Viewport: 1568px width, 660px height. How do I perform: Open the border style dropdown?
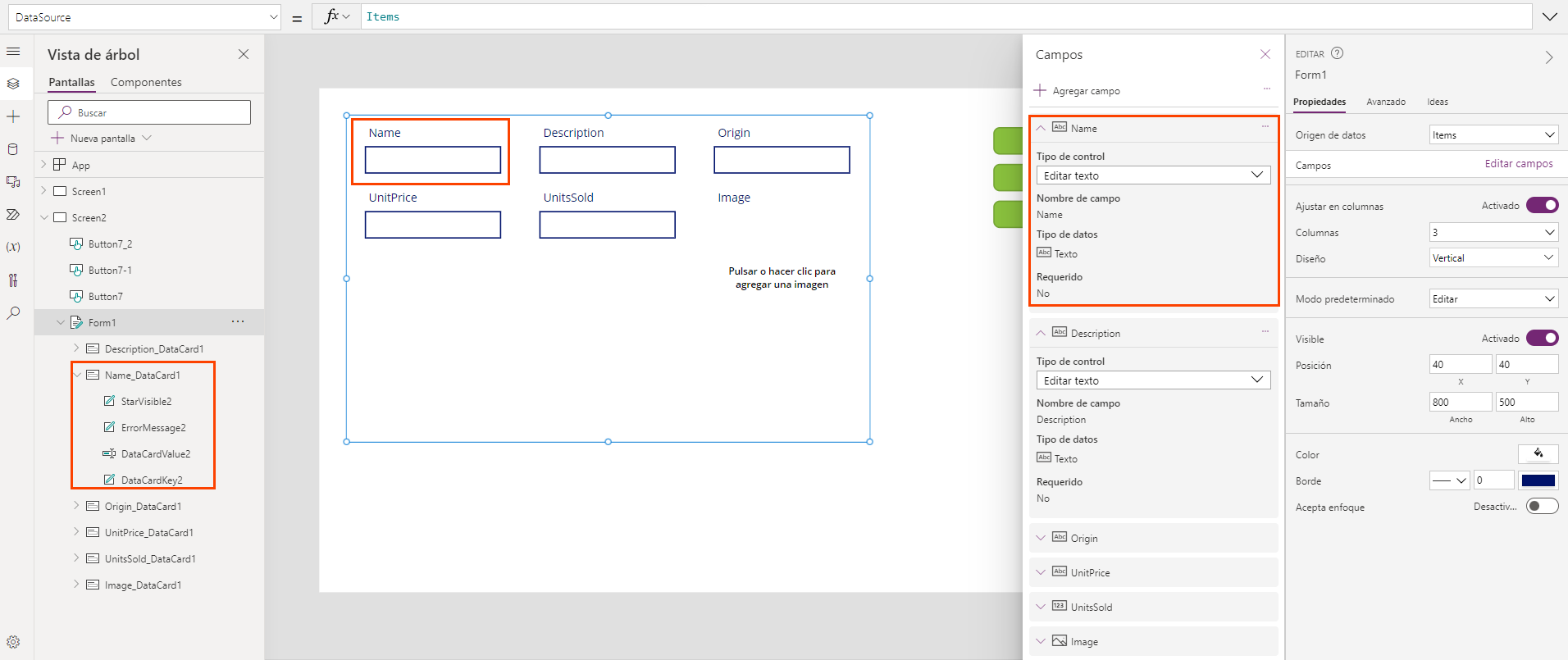tap(1449, 480)
